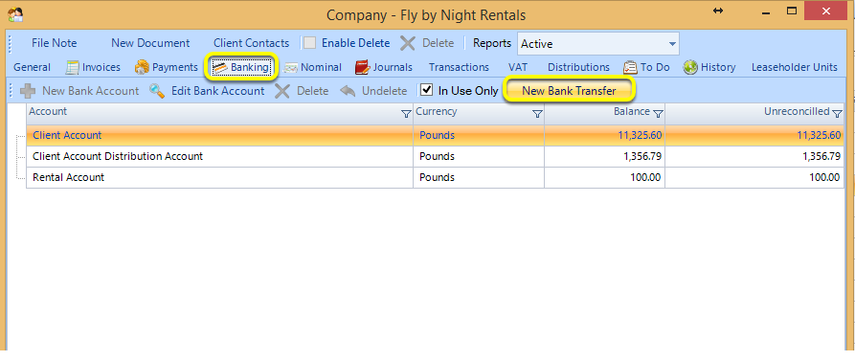Image resolution: width=855 pixels, height=361 pixels.
Task: Click the To Do checklist icon
Action: (630, 67)
